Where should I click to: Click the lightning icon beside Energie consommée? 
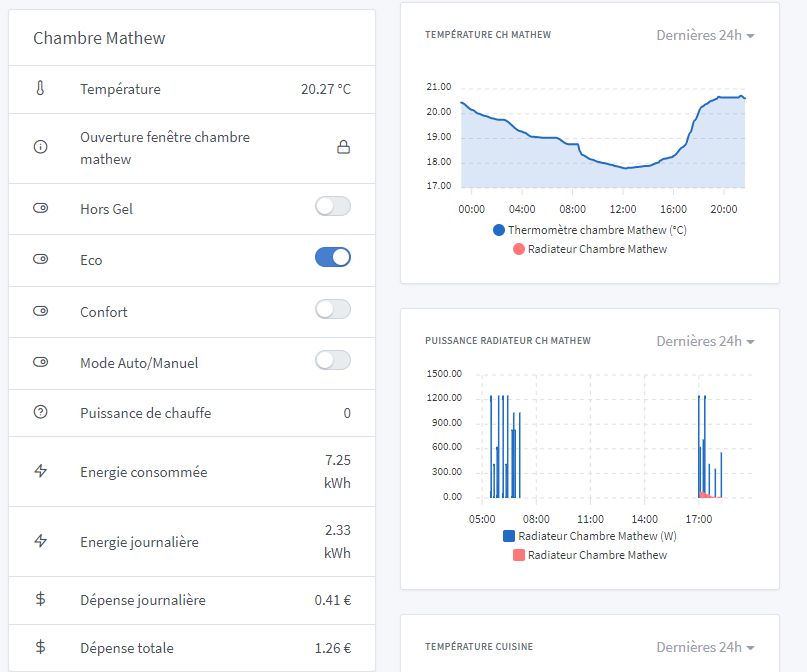40,471
